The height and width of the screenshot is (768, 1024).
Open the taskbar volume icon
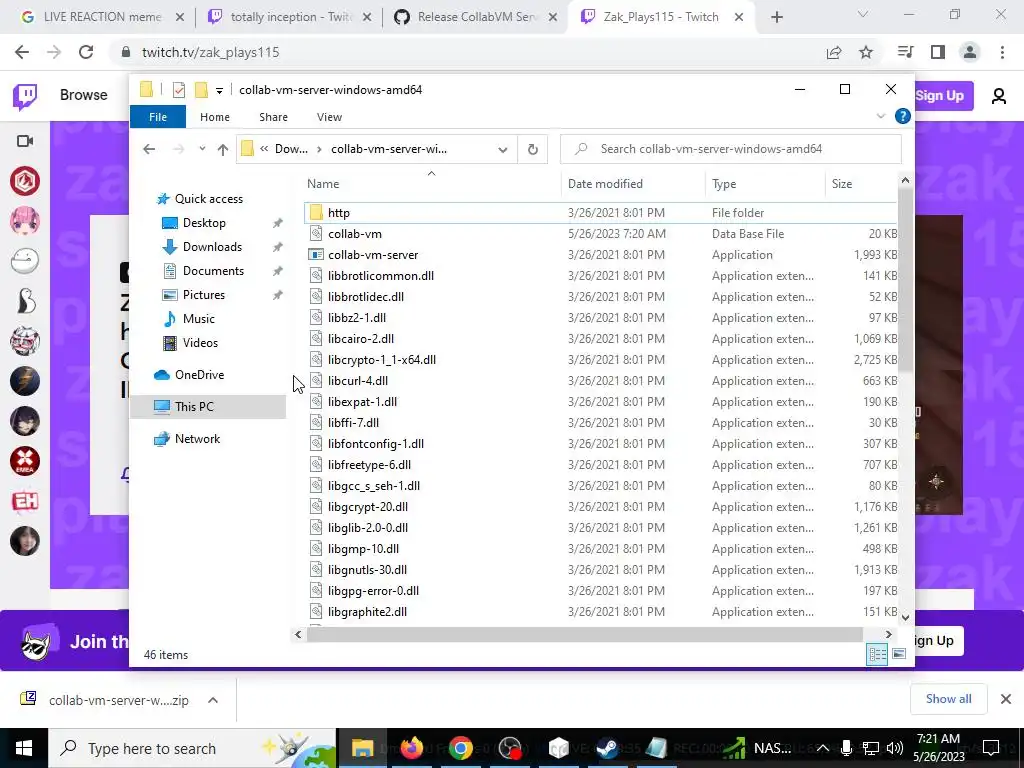895,748
